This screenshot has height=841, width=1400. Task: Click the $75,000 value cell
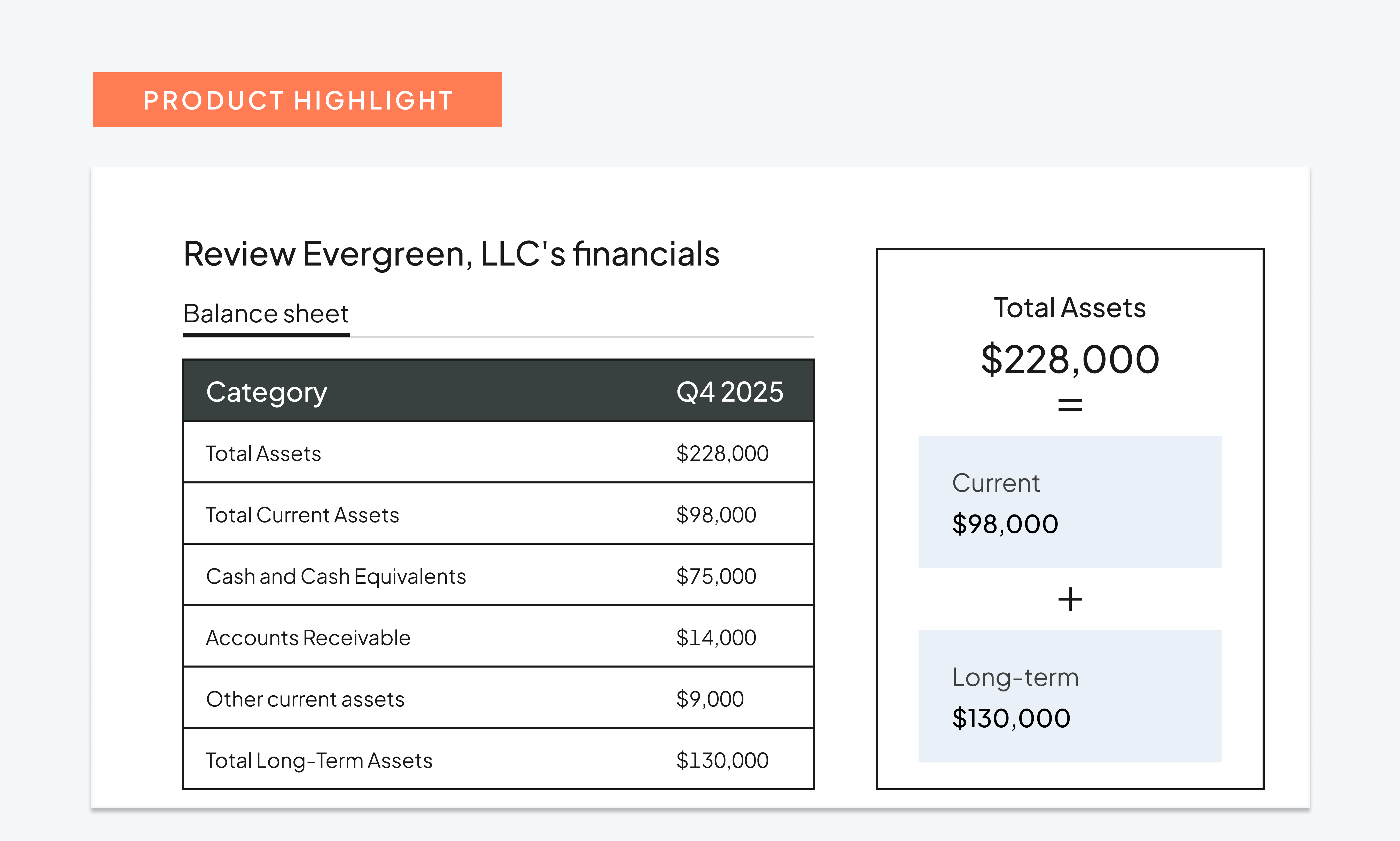click(715, 576)
